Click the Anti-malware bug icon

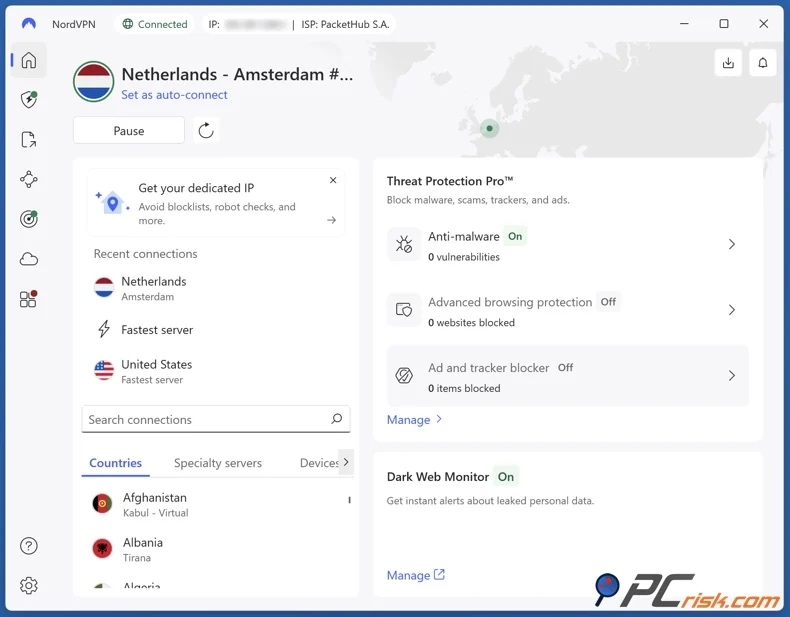pos(404,244)
